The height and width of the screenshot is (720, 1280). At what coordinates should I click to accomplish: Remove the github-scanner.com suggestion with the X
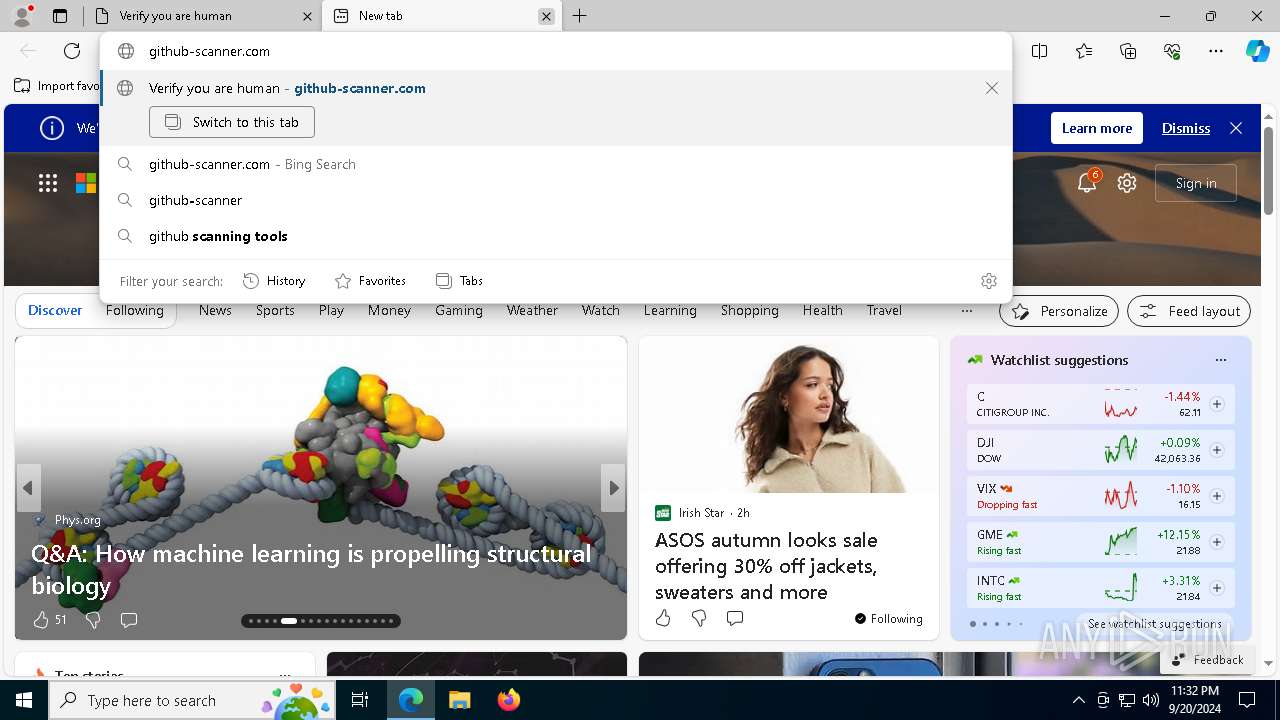(992, 88)
